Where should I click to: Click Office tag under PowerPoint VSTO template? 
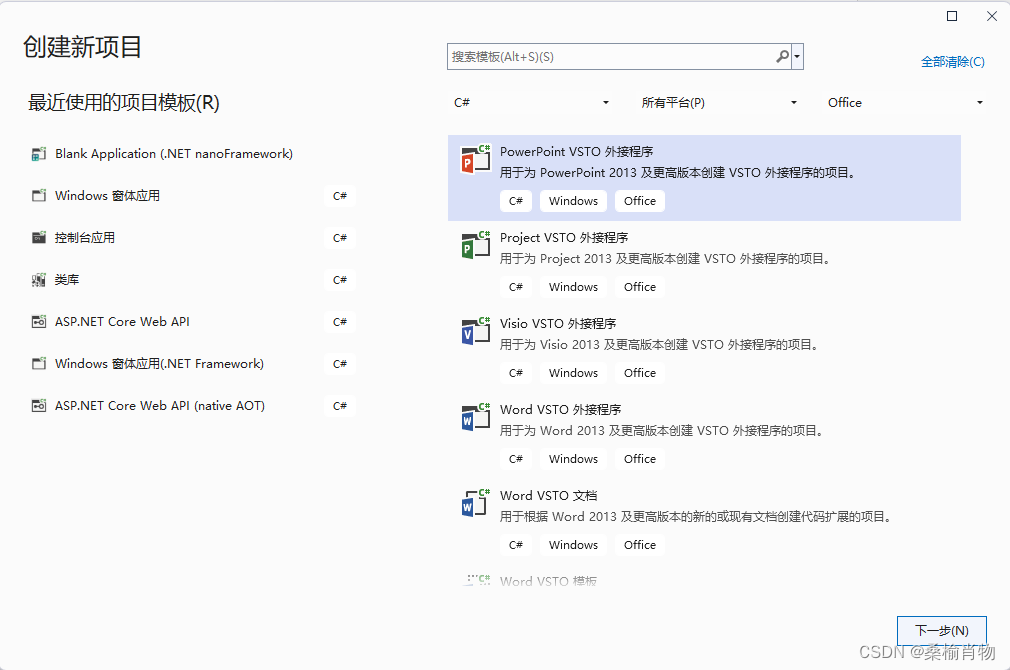640,201
